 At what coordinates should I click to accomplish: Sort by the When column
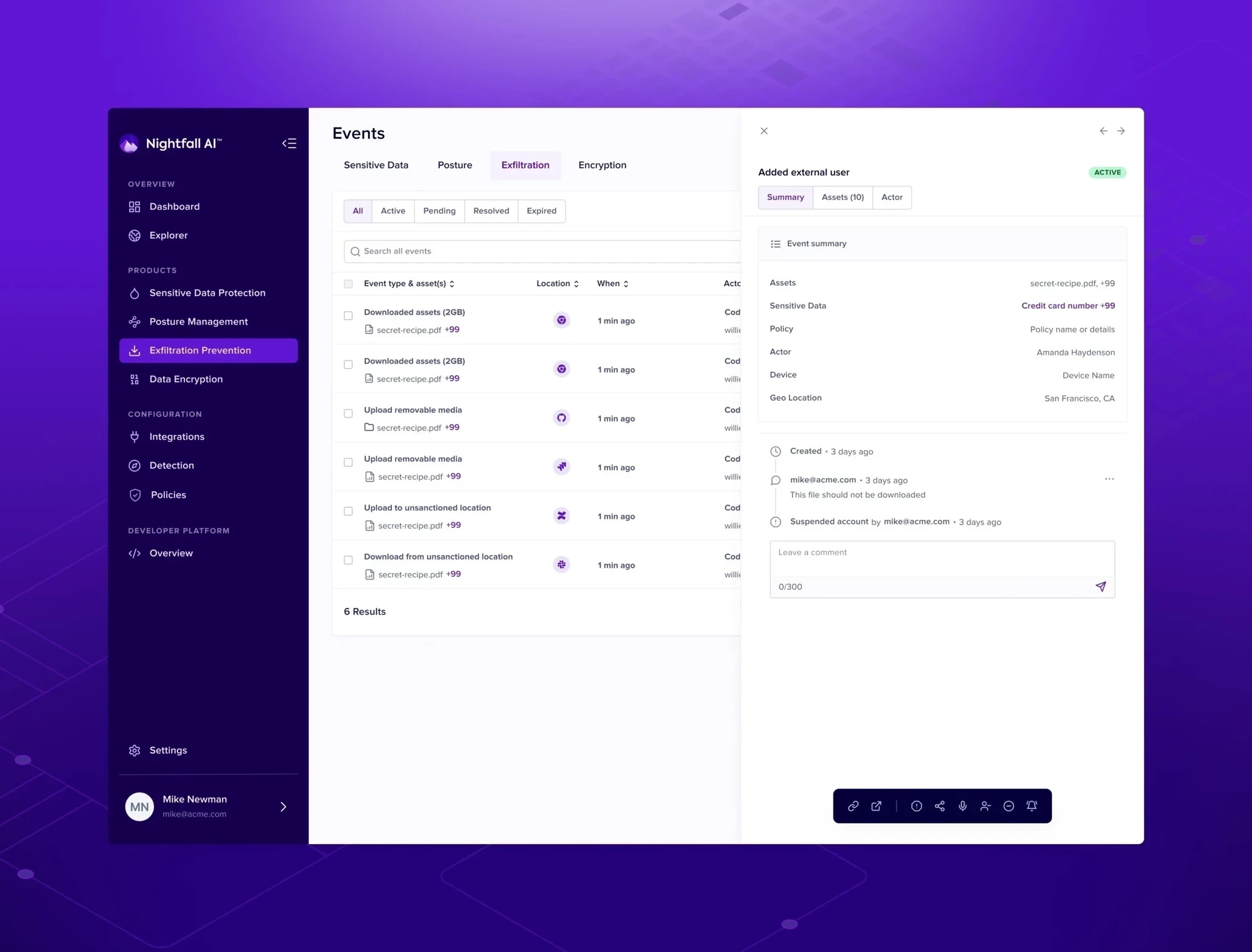612,284
